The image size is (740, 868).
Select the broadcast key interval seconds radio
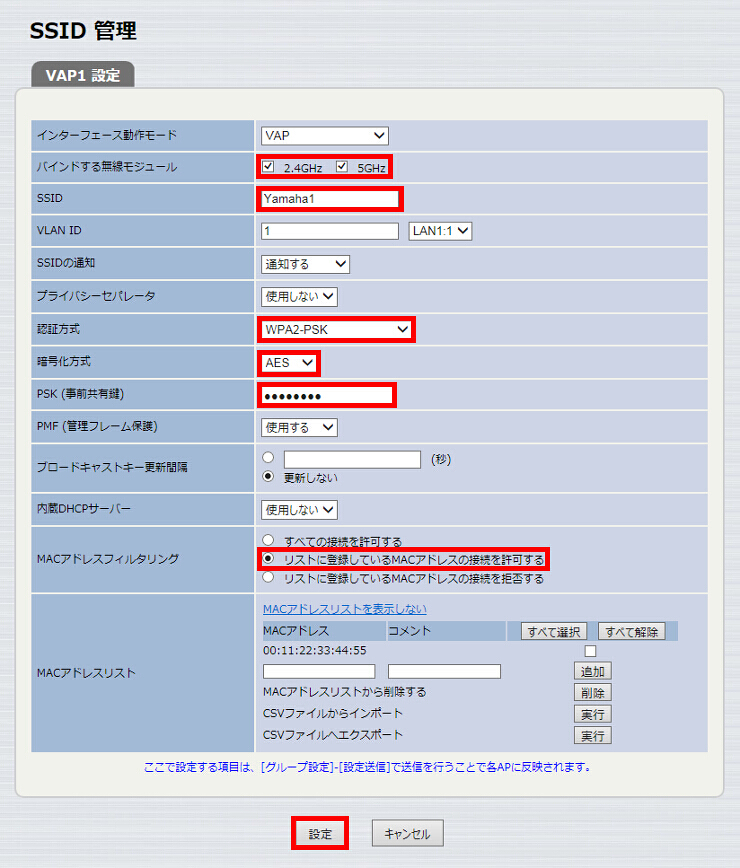268,457
